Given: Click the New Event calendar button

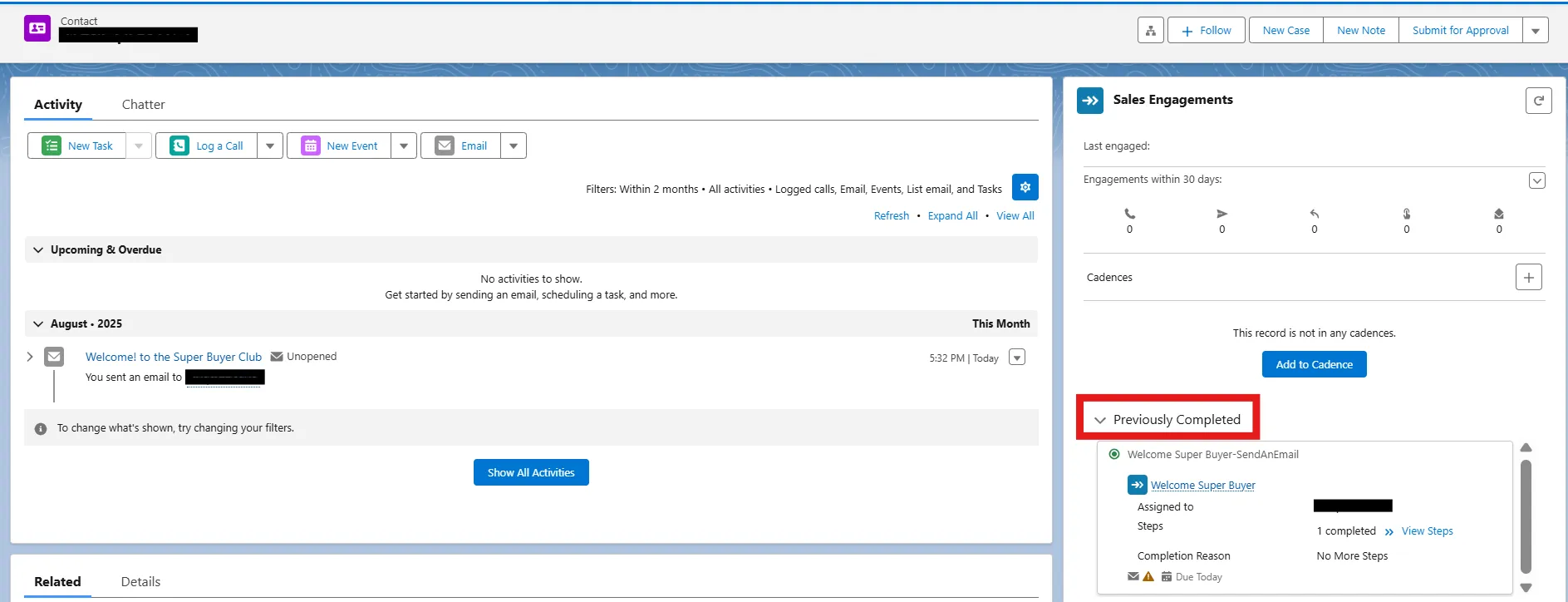Looking at the screenshot, I should pos(339,146).
